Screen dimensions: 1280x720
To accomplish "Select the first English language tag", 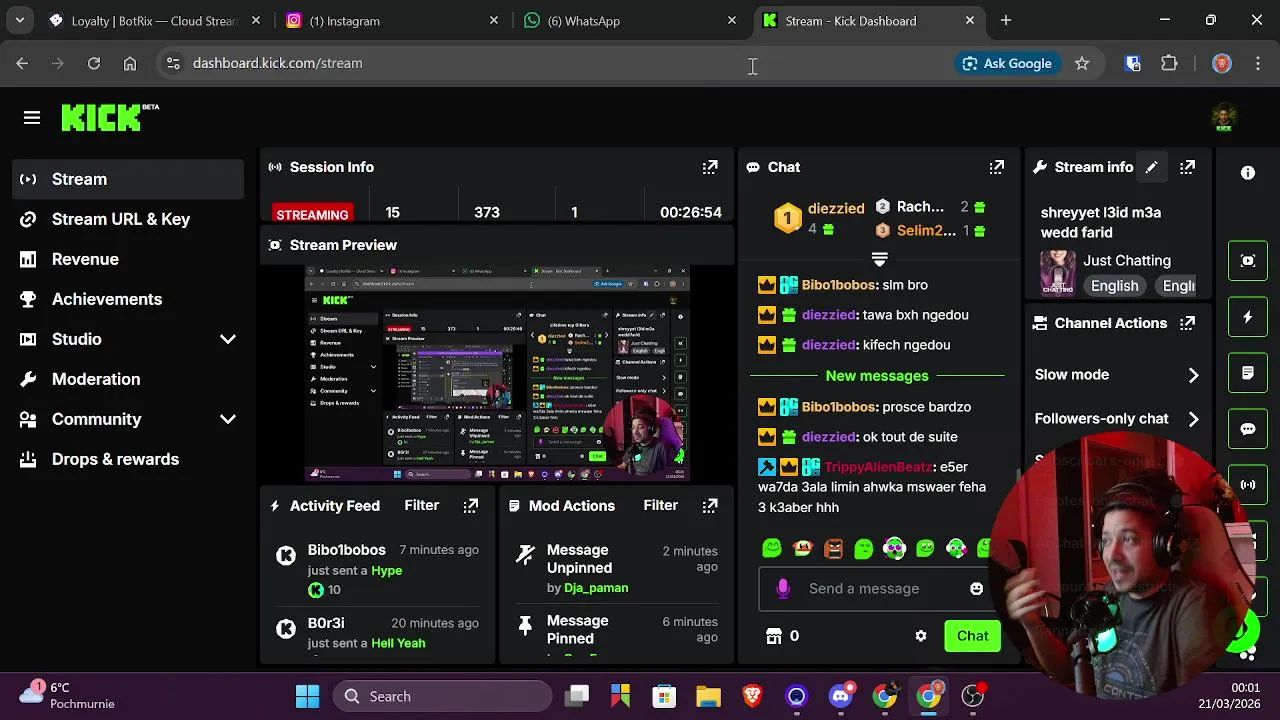I will click(1114, 286).
